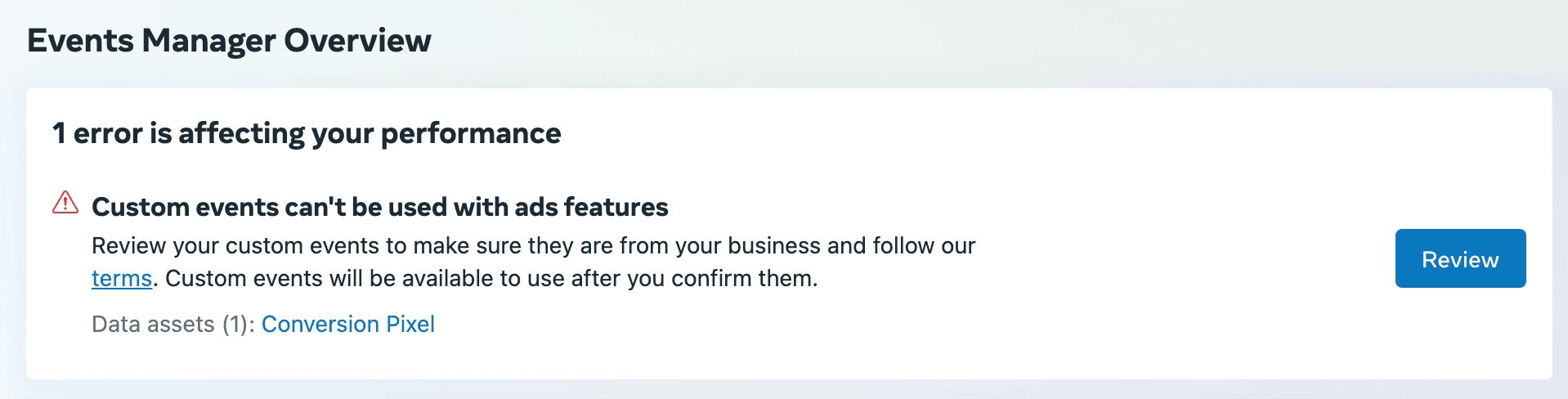This screenshot has height=399, width=1568.
Task: Click the '1 error is affecting your performance' heading
Action: (x=307, y=133)
